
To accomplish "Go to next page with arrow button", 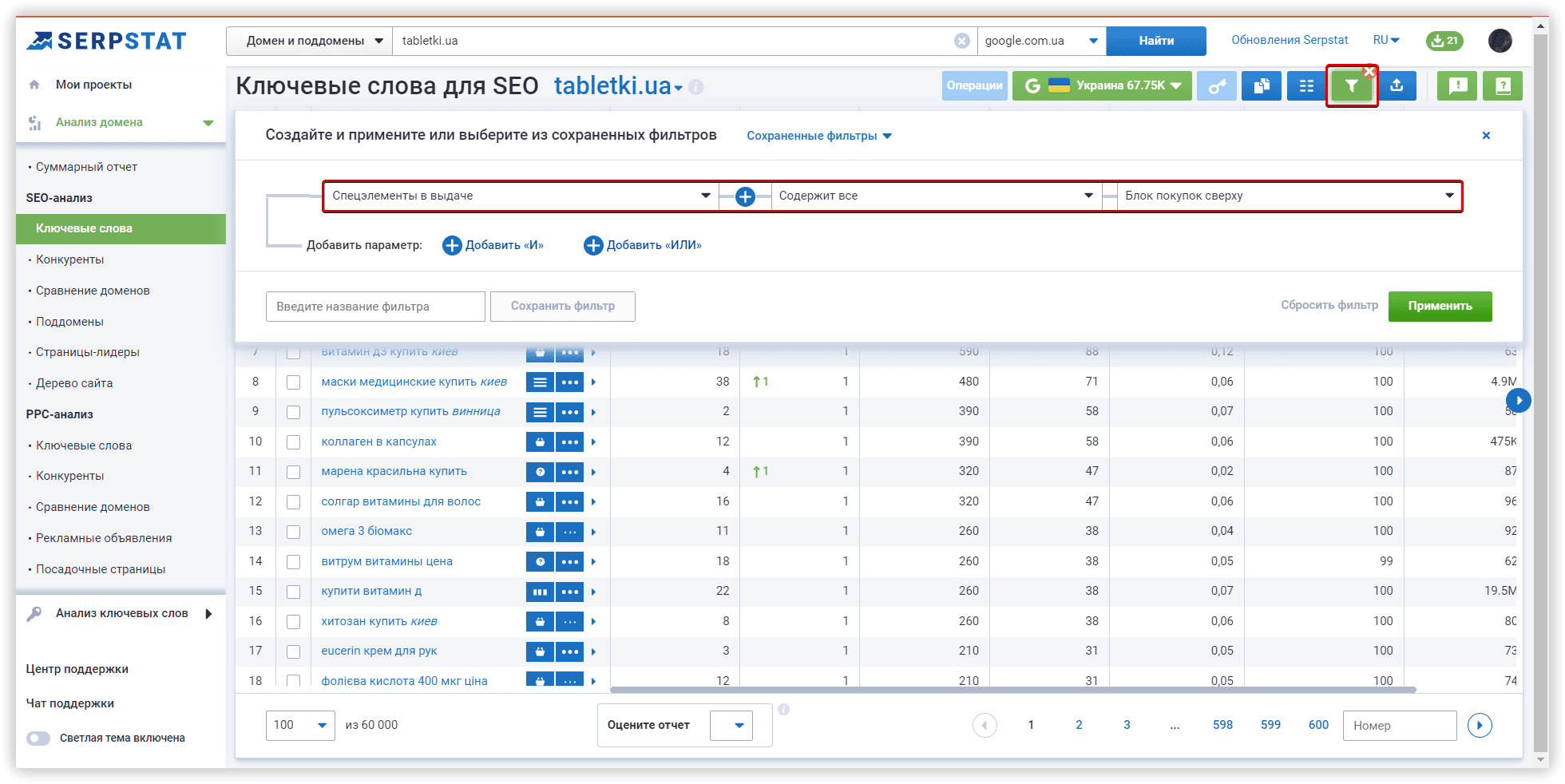I will point(1480,725).
